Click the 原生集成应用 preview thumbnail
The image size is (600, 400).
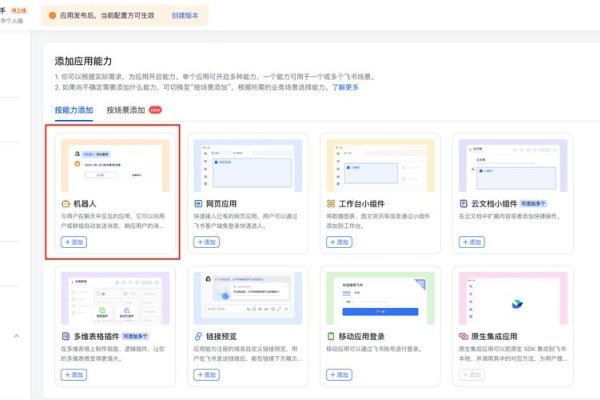pyautogui.click(x=513, y=298)
